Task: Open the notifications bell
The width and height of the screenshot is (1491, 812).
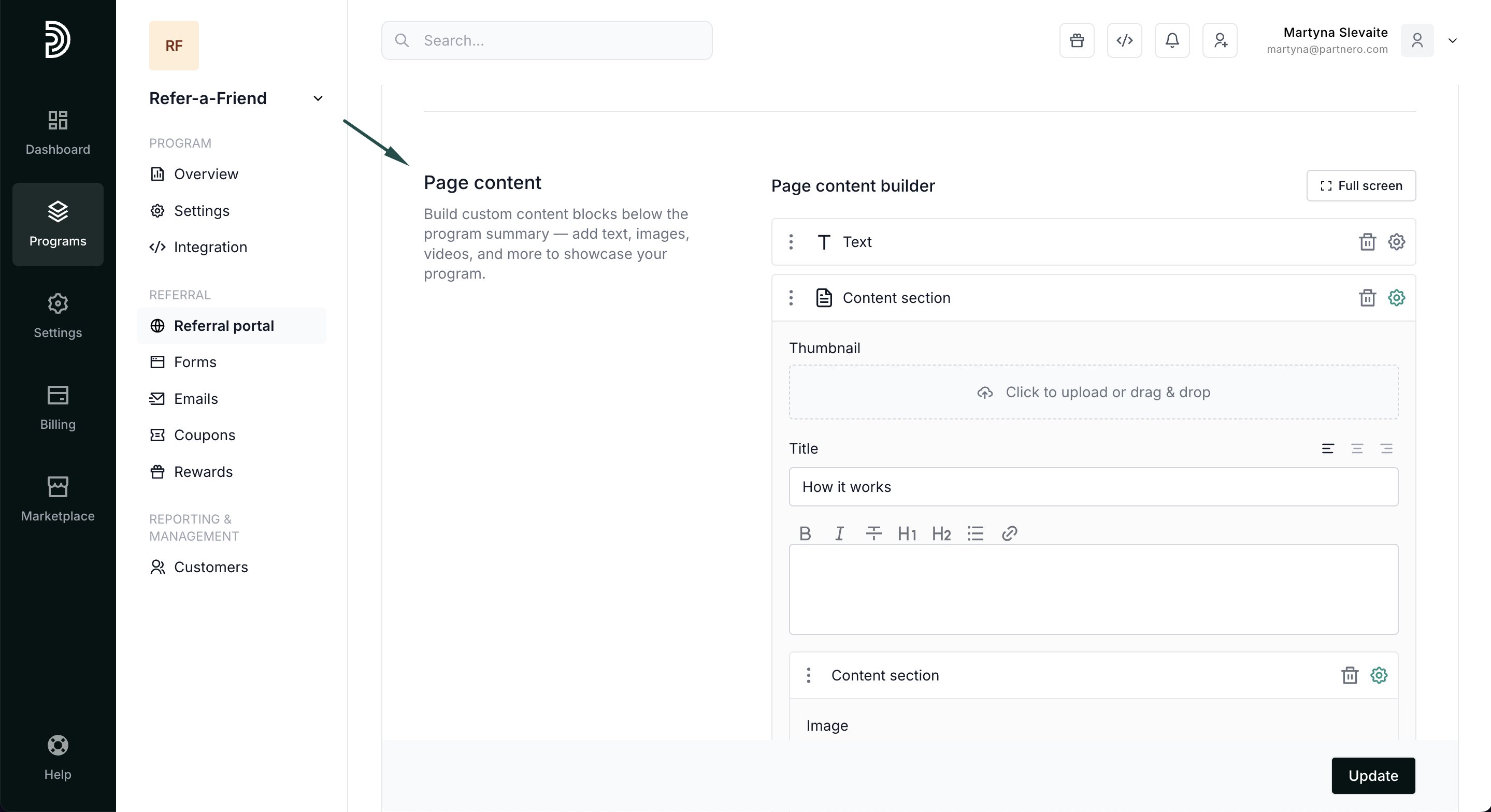Action: [x=1172, y=40]
